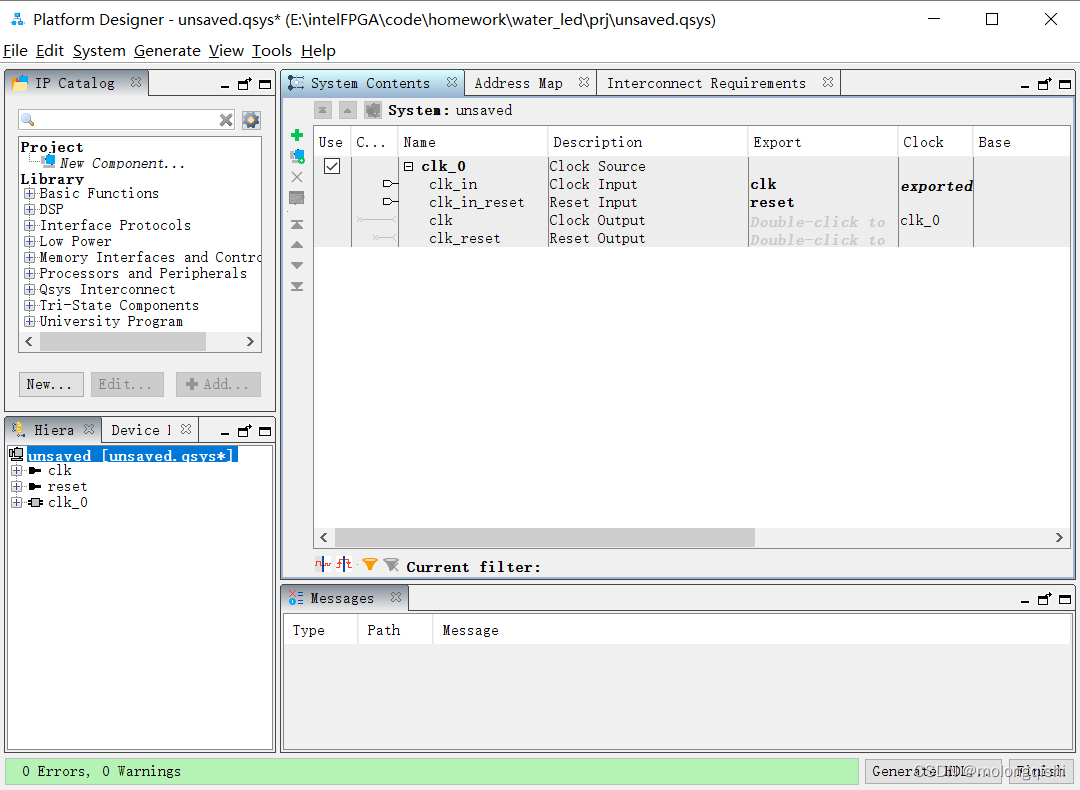Viewport: 1080px width, 790px height.
Task: Click the edit parameters icon in left toolbar
Action: [x=297, y=198]
